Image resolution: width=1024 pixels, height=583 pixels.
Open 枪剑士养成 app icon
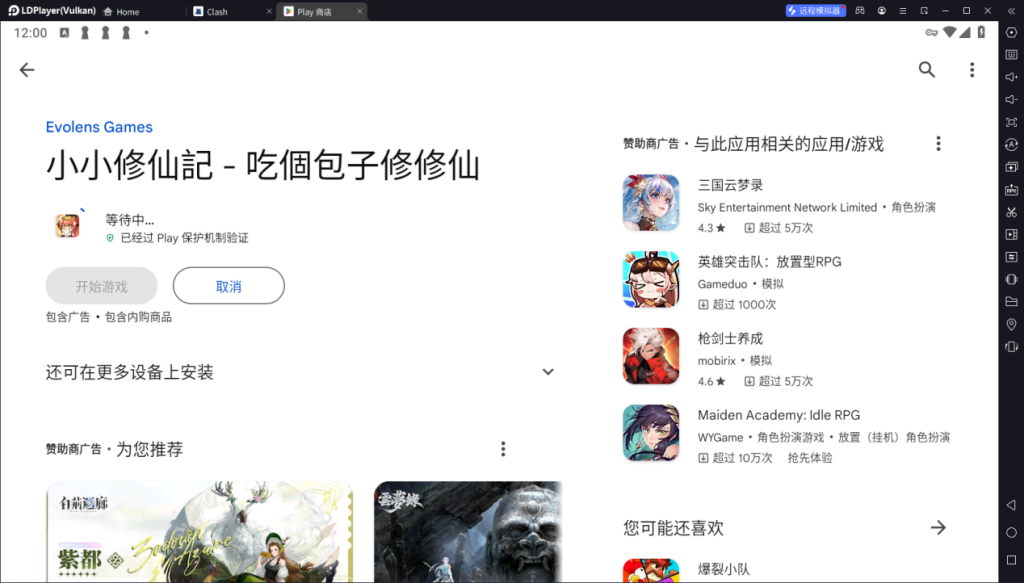651,356
